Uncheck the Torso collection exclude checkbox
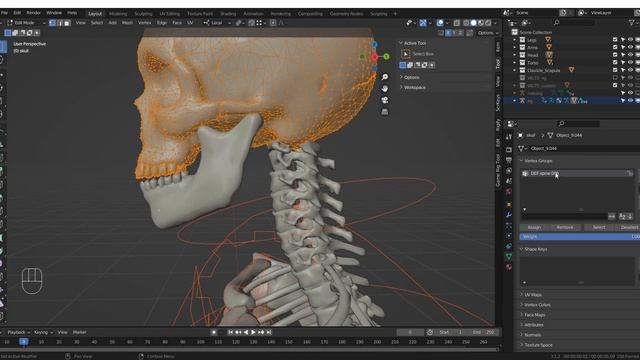 coord(615,62)
